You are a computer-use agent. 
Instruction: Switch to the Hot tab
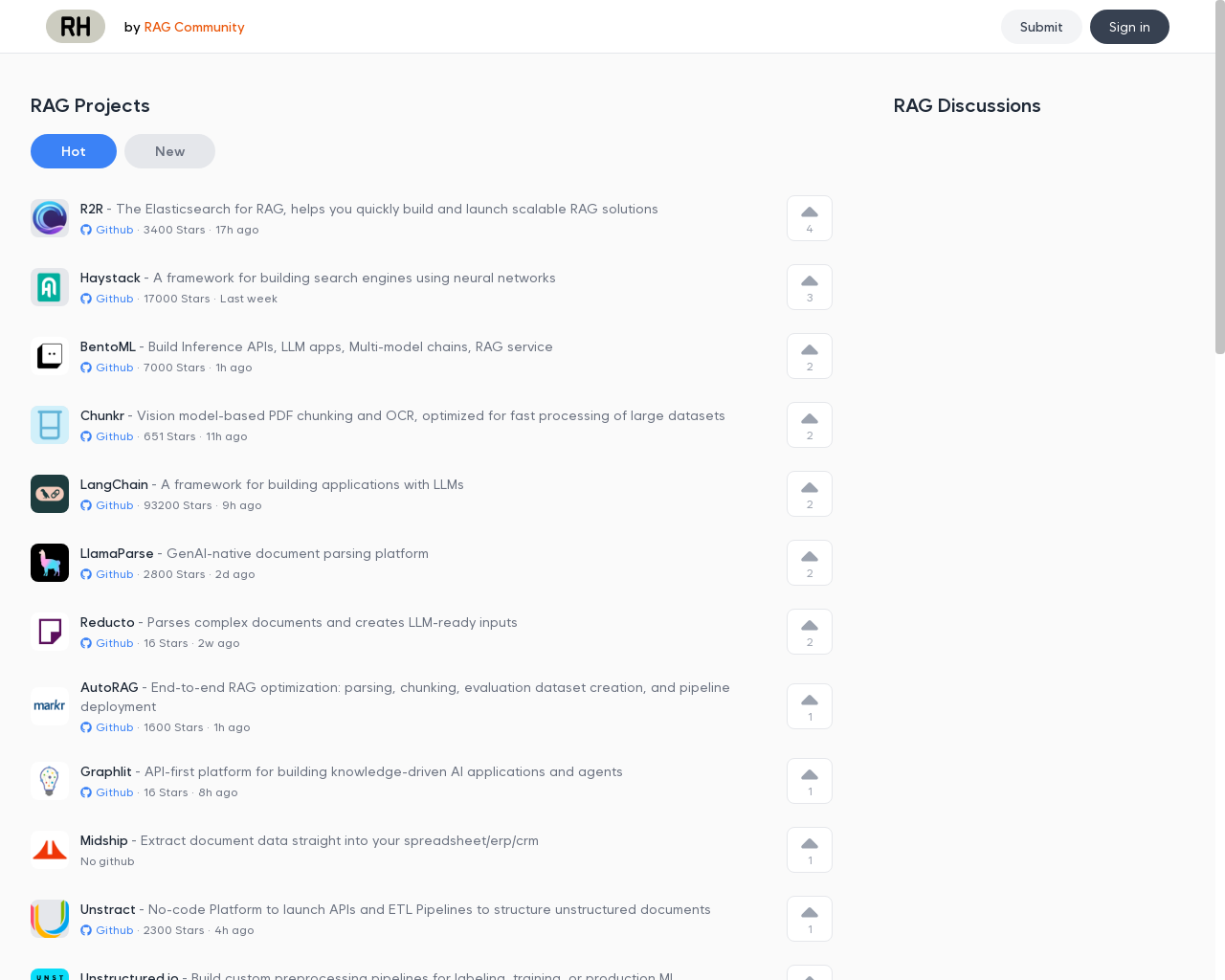pyautogui.click(x=74, y=151)
